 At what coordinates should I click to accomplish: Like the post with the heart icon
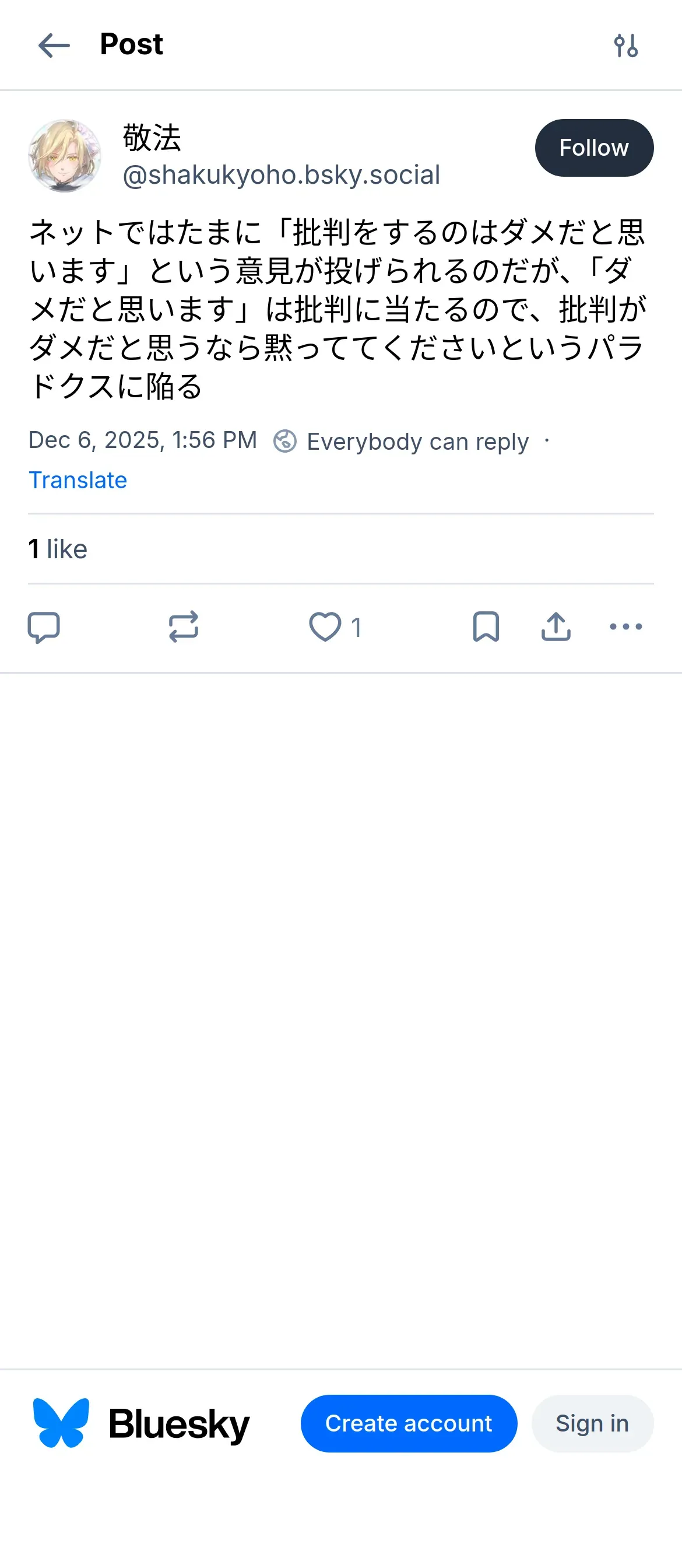325,627
